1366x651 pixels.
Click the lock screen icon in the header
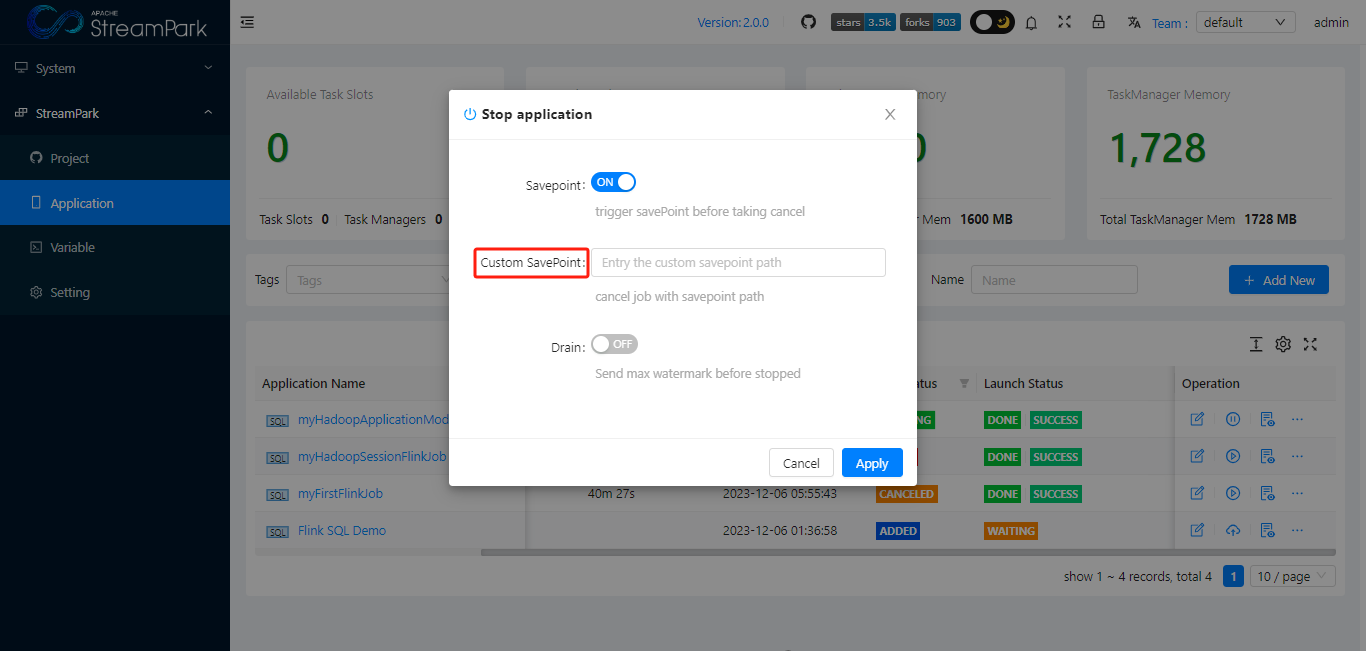click(1098, 21)
